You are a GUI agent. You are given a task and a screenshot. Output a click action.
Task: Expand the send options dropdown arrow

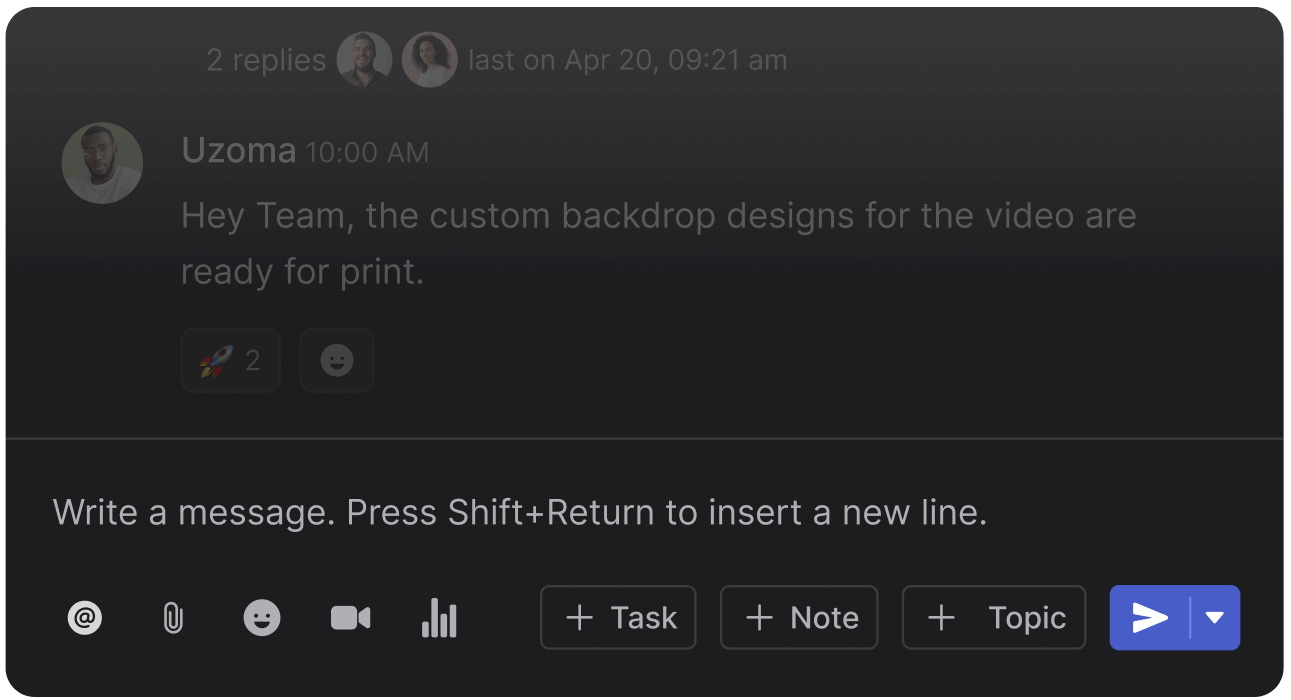tap(1215, 618)
